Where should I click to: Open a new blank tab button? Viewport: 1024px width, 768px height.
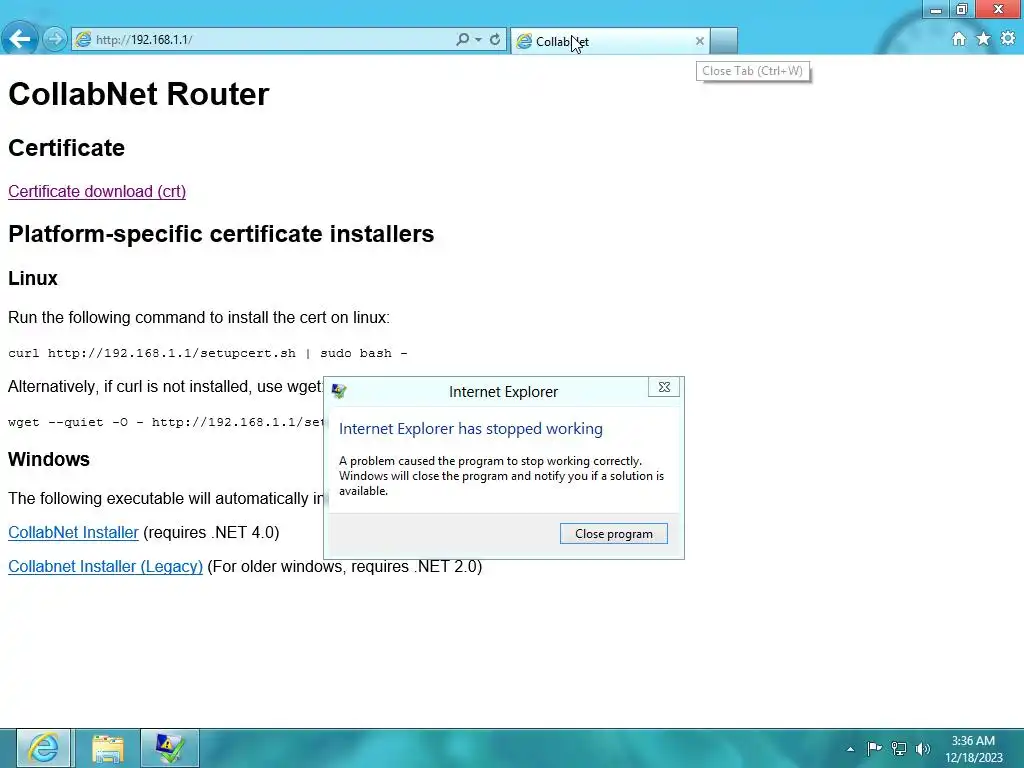pos(724,40)
